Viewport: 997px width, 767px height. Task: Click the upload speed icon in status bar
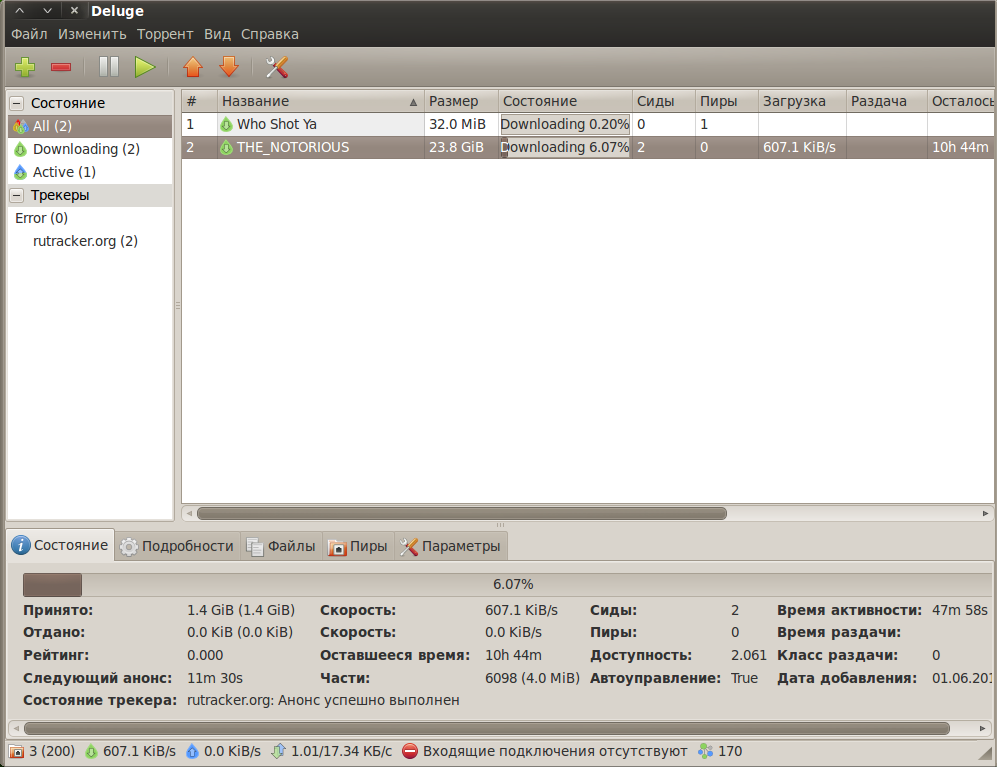[x=192, y=752]
